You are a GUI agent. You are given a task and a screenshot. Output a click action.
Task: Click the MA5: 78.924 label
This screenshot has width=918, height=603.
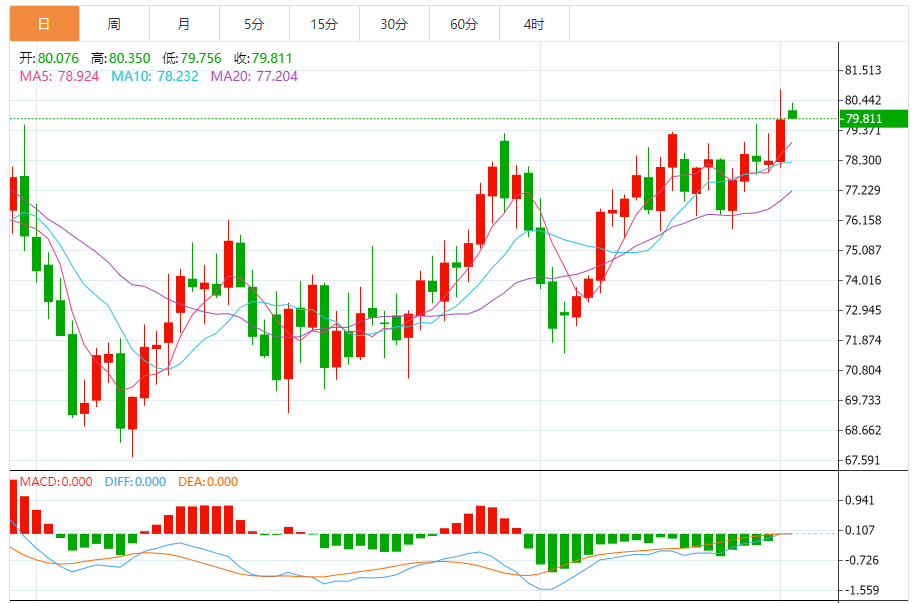point(60,77)
